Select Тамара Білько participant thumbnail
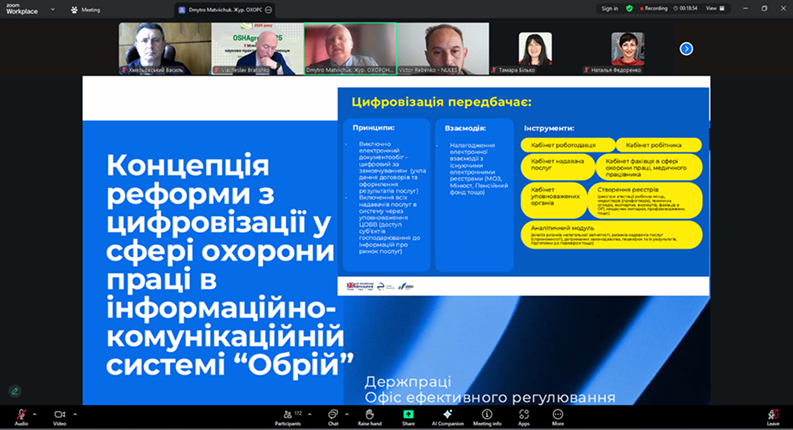Viewport: 793px width, 430px height. coord(536,49)
